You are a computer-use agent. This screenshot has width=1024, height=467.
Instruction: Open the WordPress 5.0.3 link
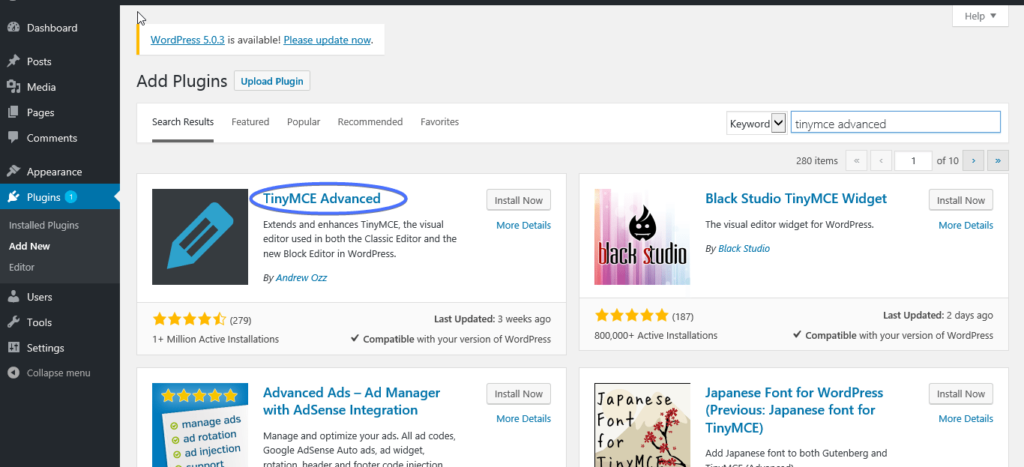coord(187,39)
